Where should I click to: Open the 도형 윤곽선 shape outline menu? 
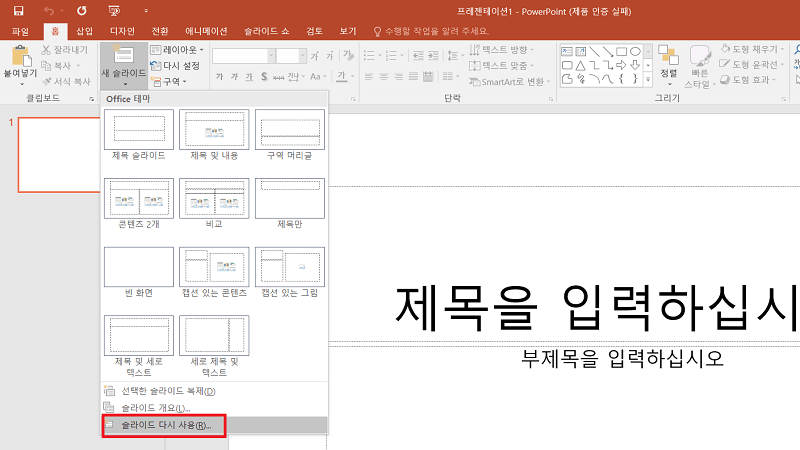click(x=751, y=64)
